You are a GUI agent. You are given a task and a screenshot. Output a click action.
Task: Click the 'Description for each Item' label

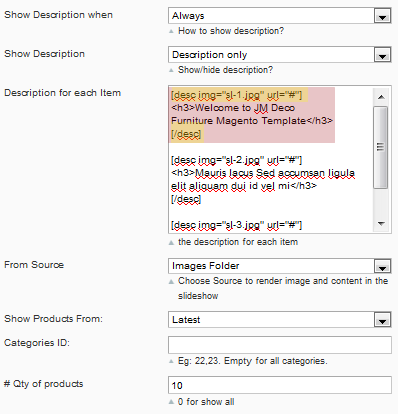click(62, 93)
